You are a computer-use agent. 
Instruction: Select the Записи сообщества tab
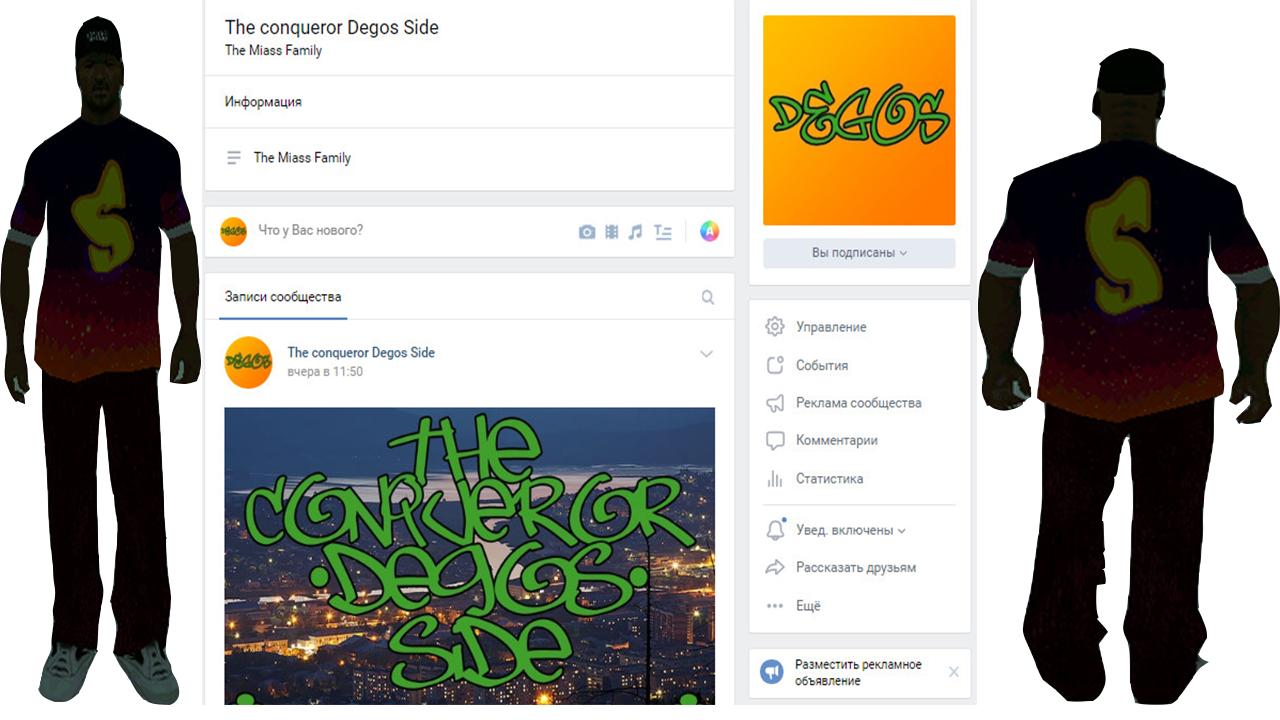coord(283,297)
